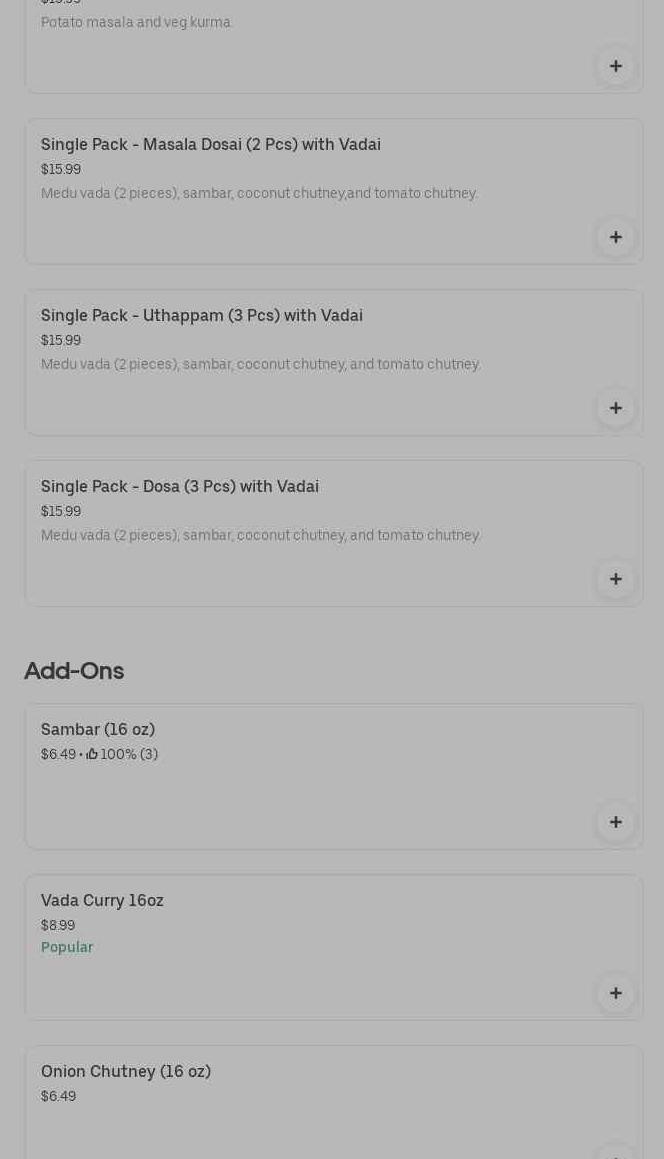The image size is (664, 1159).
Task: Add Vada Curry 16oz with plus button
Action: pyautogui.click(x=615, y=994)
